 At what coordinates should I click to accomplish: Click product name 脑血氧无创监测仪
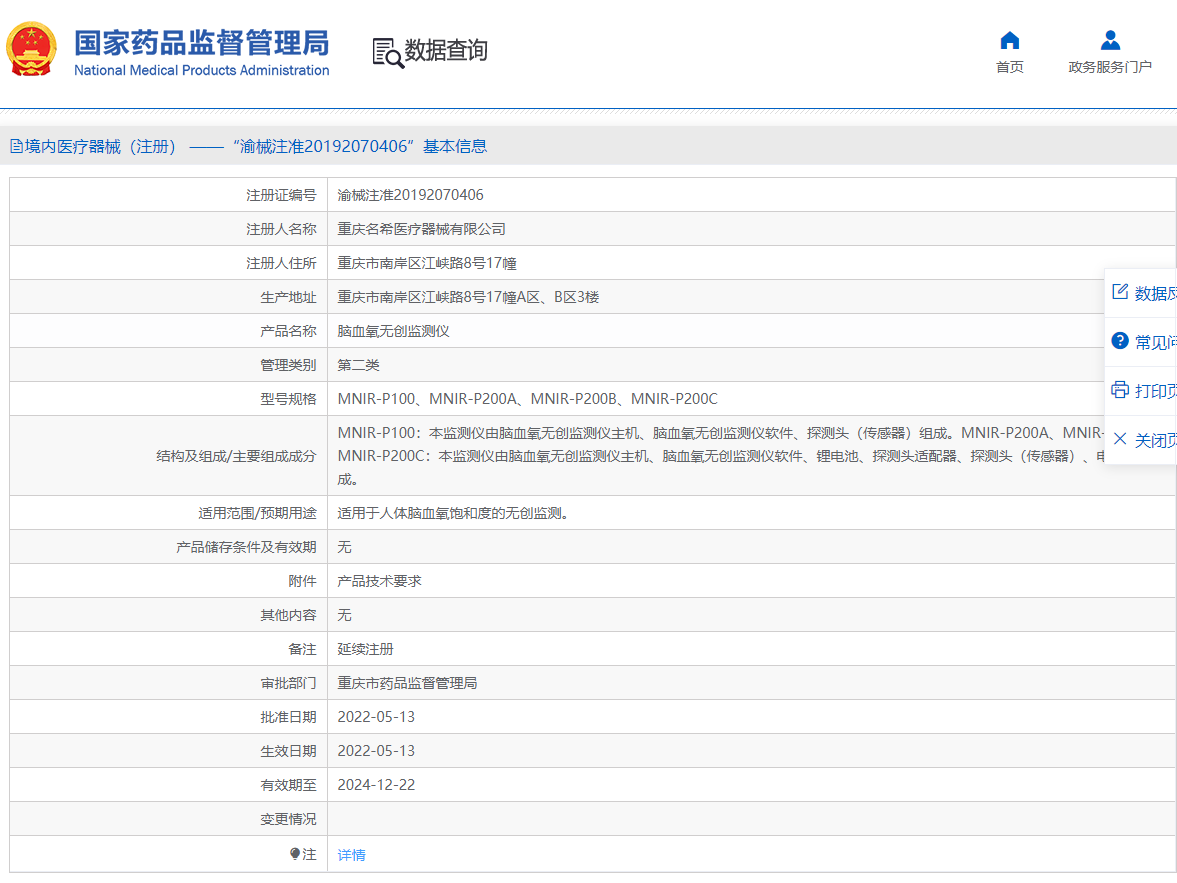(393, 331)
